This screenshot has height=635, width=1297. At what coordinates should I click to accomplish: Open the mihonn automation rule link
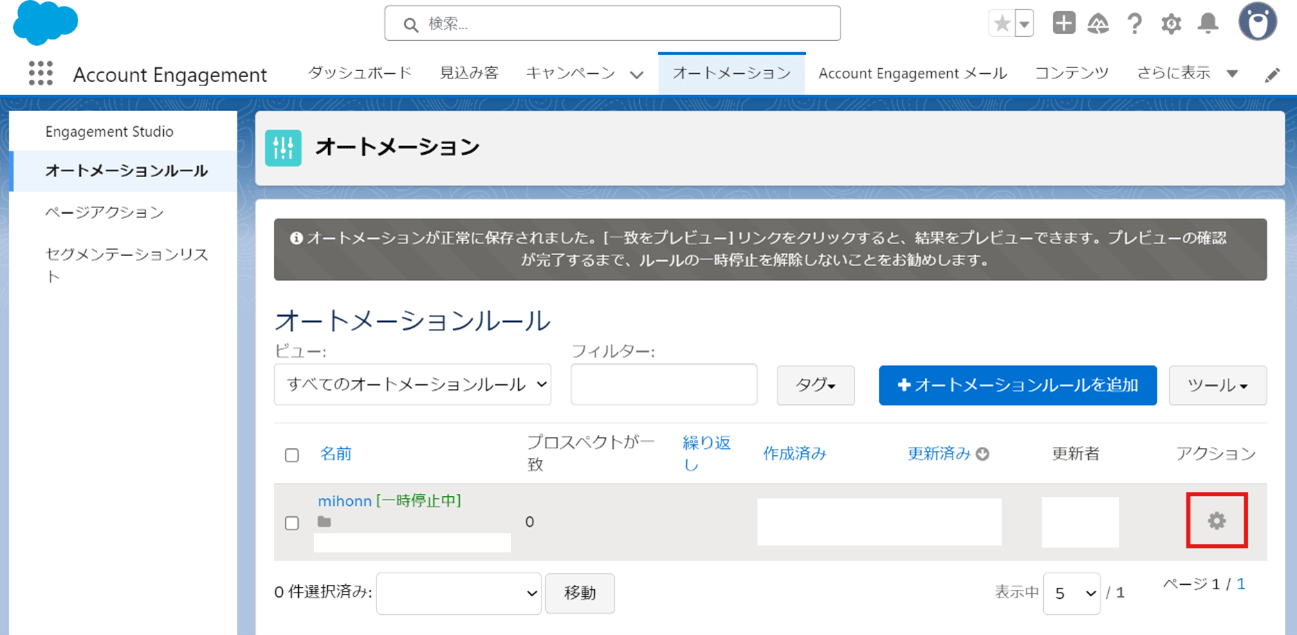click(x=345, y=501)
